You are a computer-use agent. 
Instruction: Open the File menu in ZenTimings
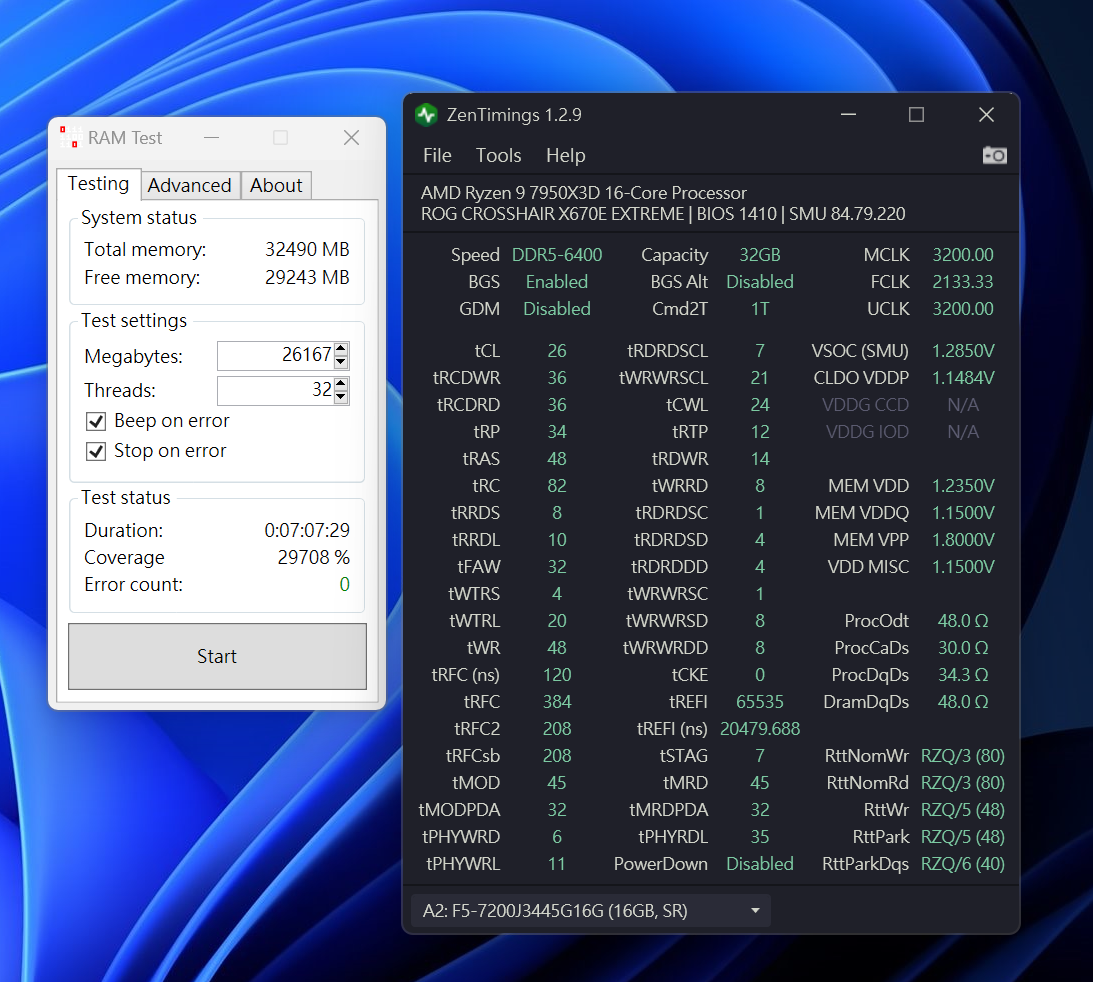point(437,155)
